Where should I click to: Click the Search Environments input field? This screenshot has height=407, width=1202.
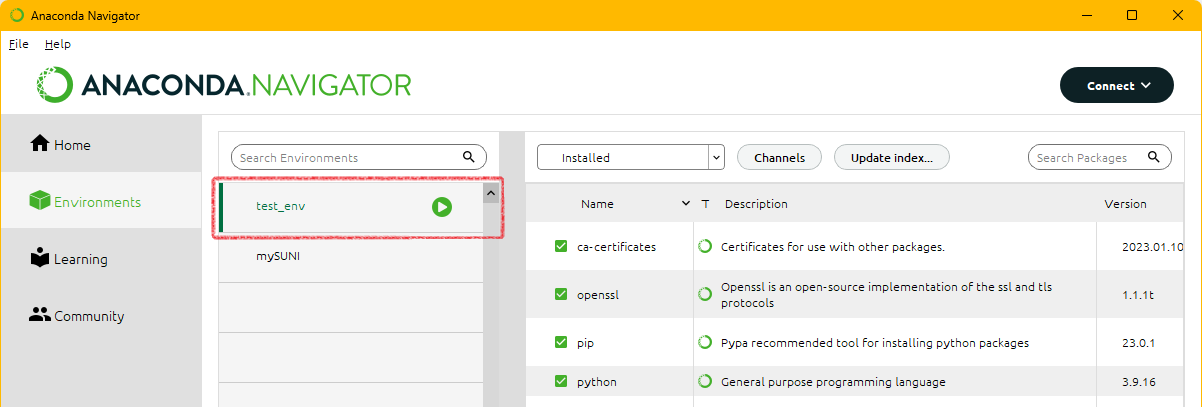(359, 157)
